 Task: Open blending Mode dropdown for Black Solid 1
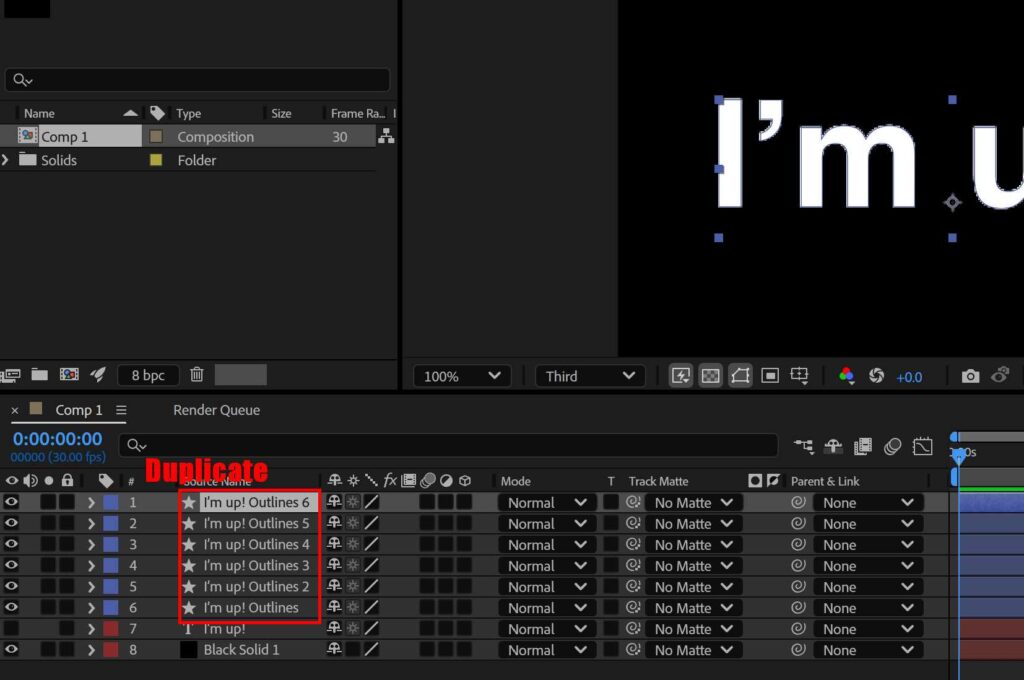(547, 650)
